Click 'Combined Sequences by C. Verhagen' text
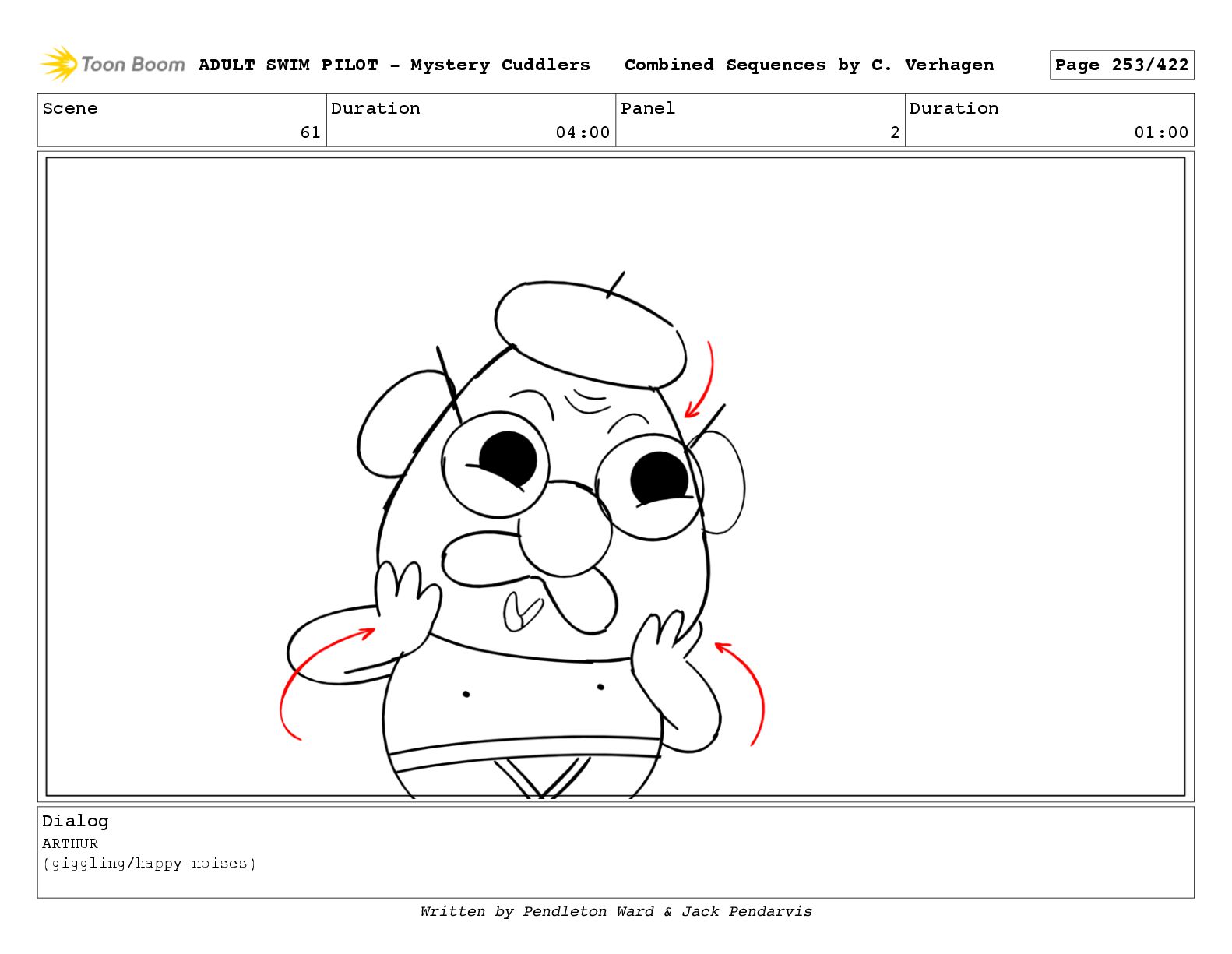The width and height of the screenshot is (1232, 954). (x=809, y=65)
